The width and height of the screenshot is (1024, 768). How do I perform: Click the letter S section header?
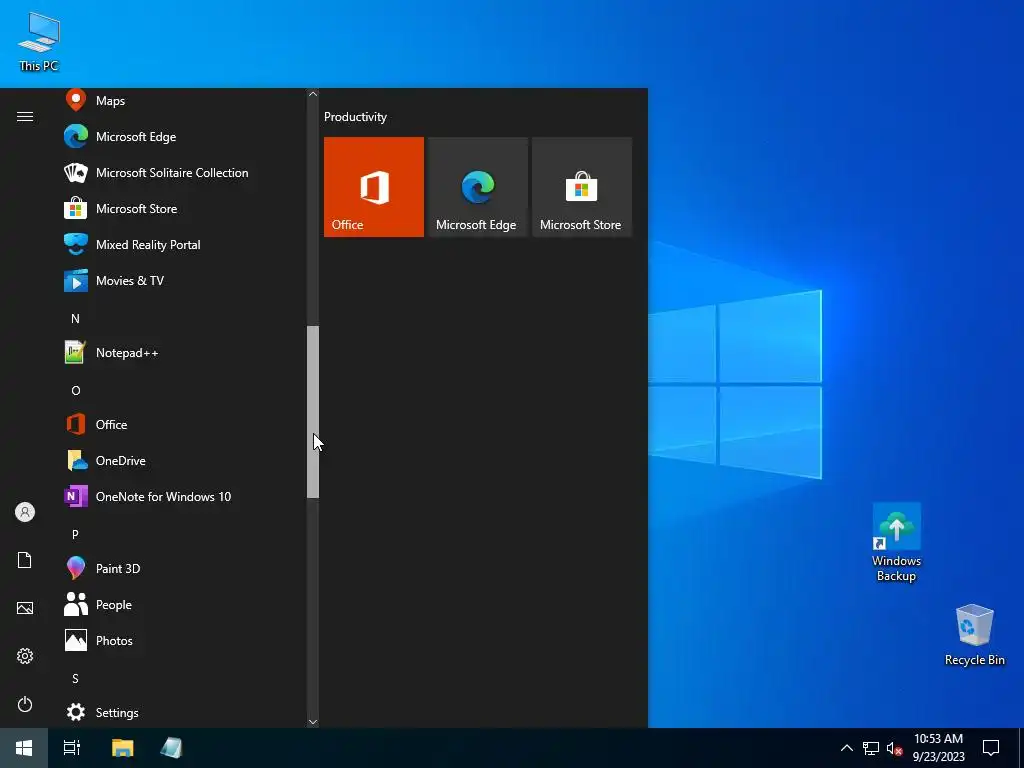click(x=75, y=679)
